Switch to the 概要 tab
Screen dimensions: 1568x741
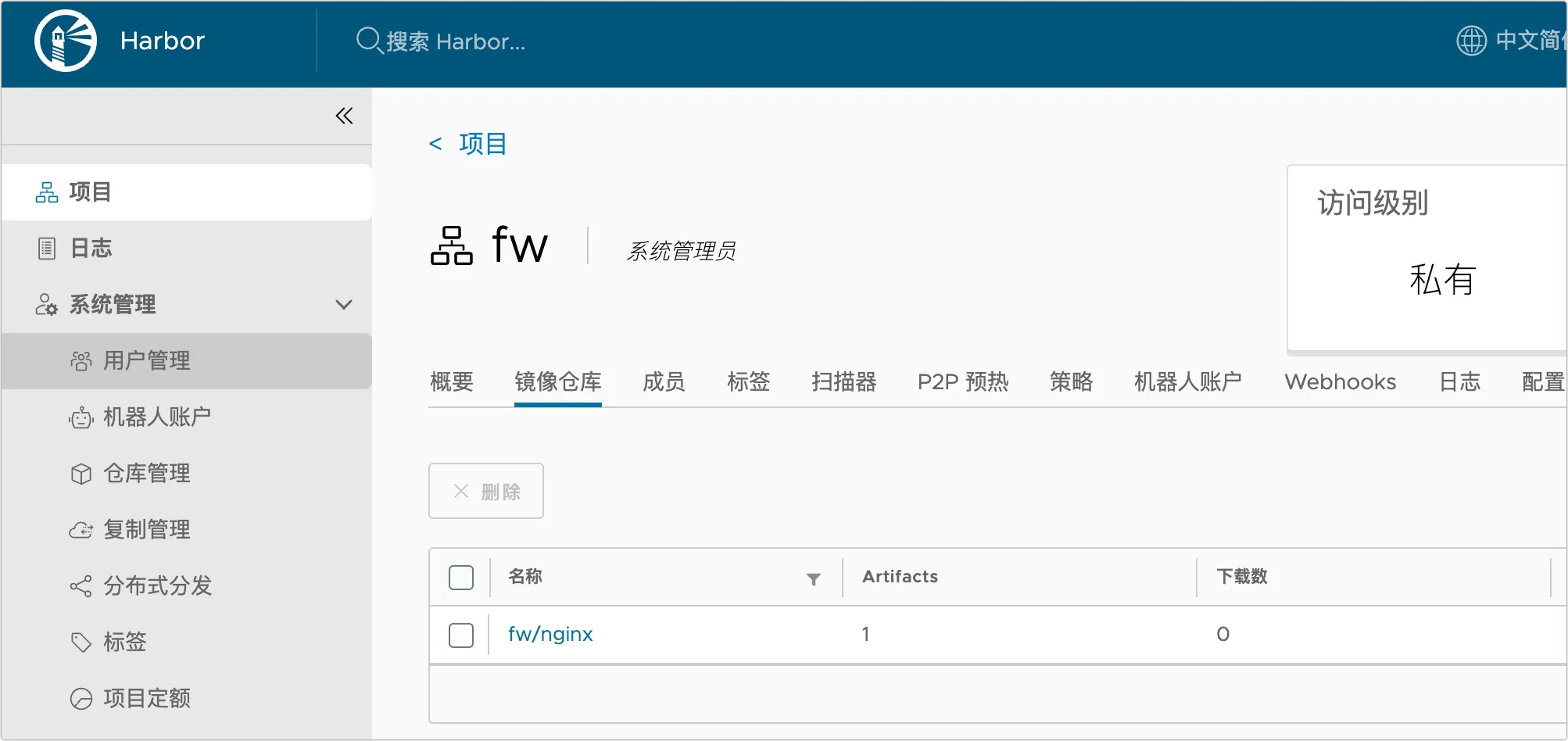point(452,381)
